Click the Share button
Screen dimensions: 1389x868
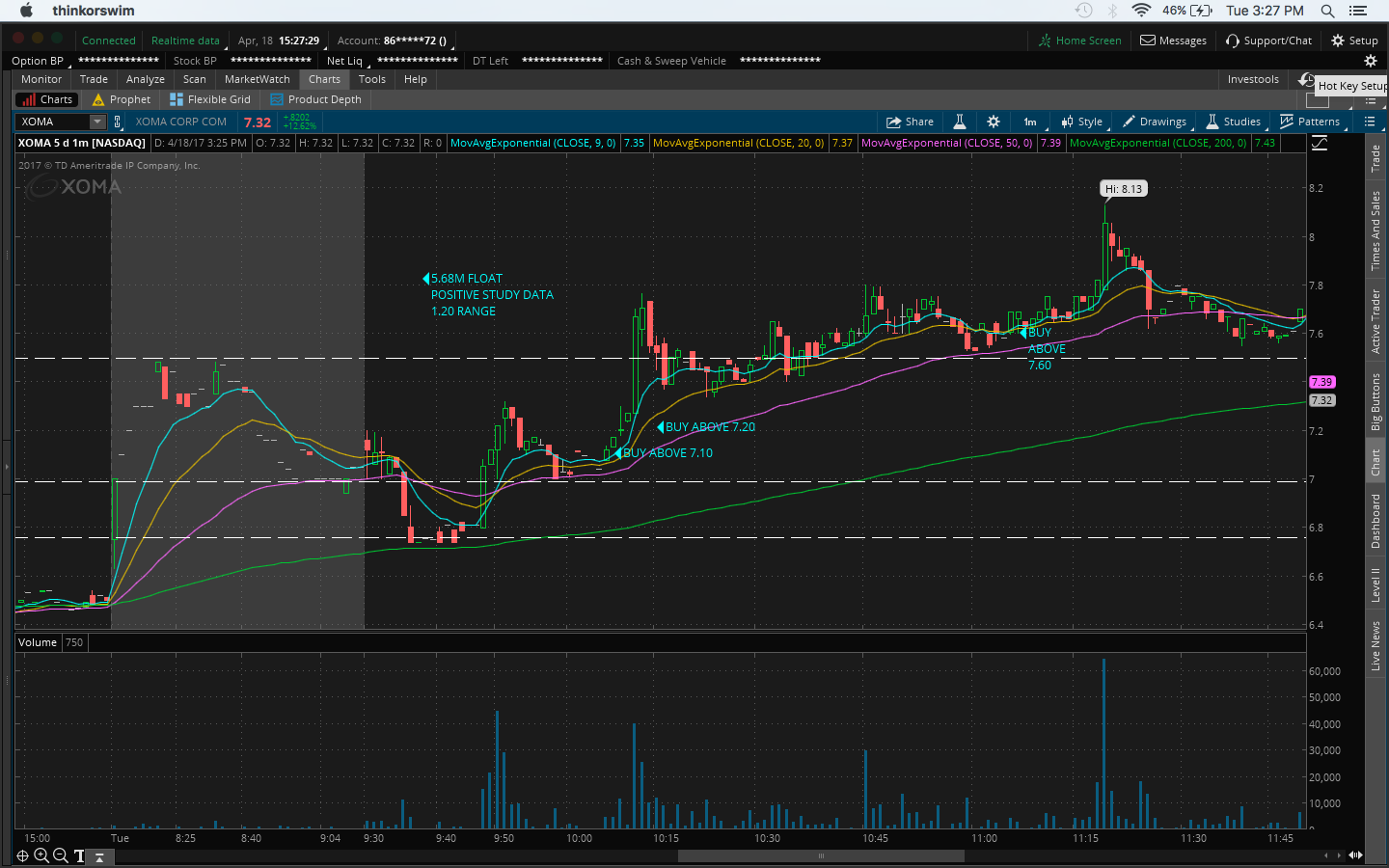910,122
